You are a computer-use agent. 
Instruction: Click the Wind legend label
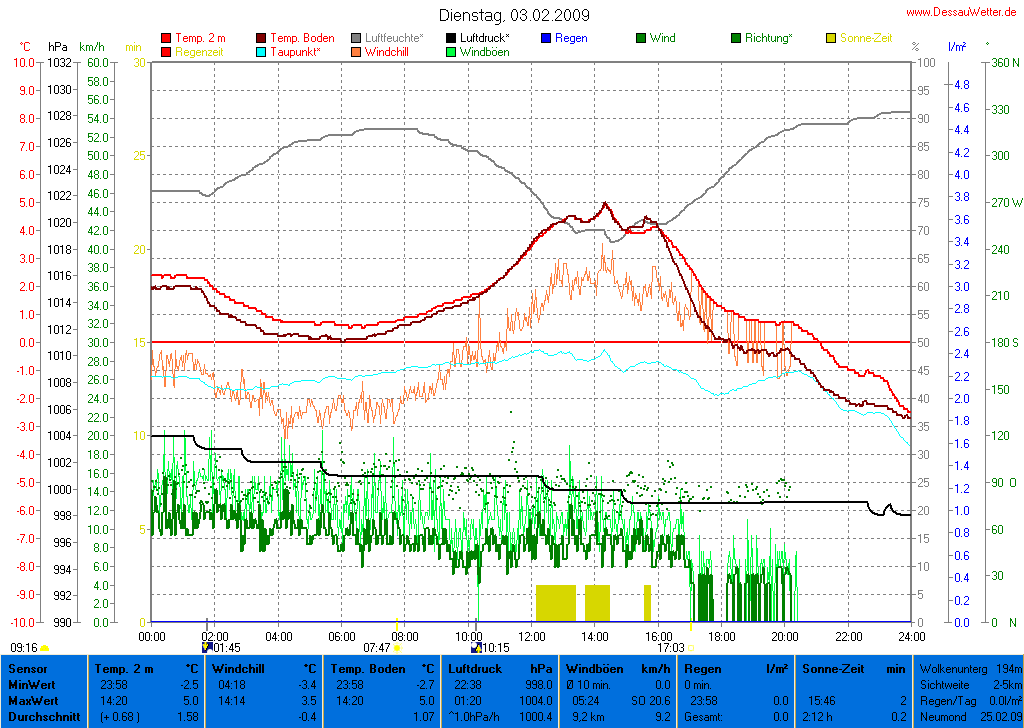click(662, 38)
